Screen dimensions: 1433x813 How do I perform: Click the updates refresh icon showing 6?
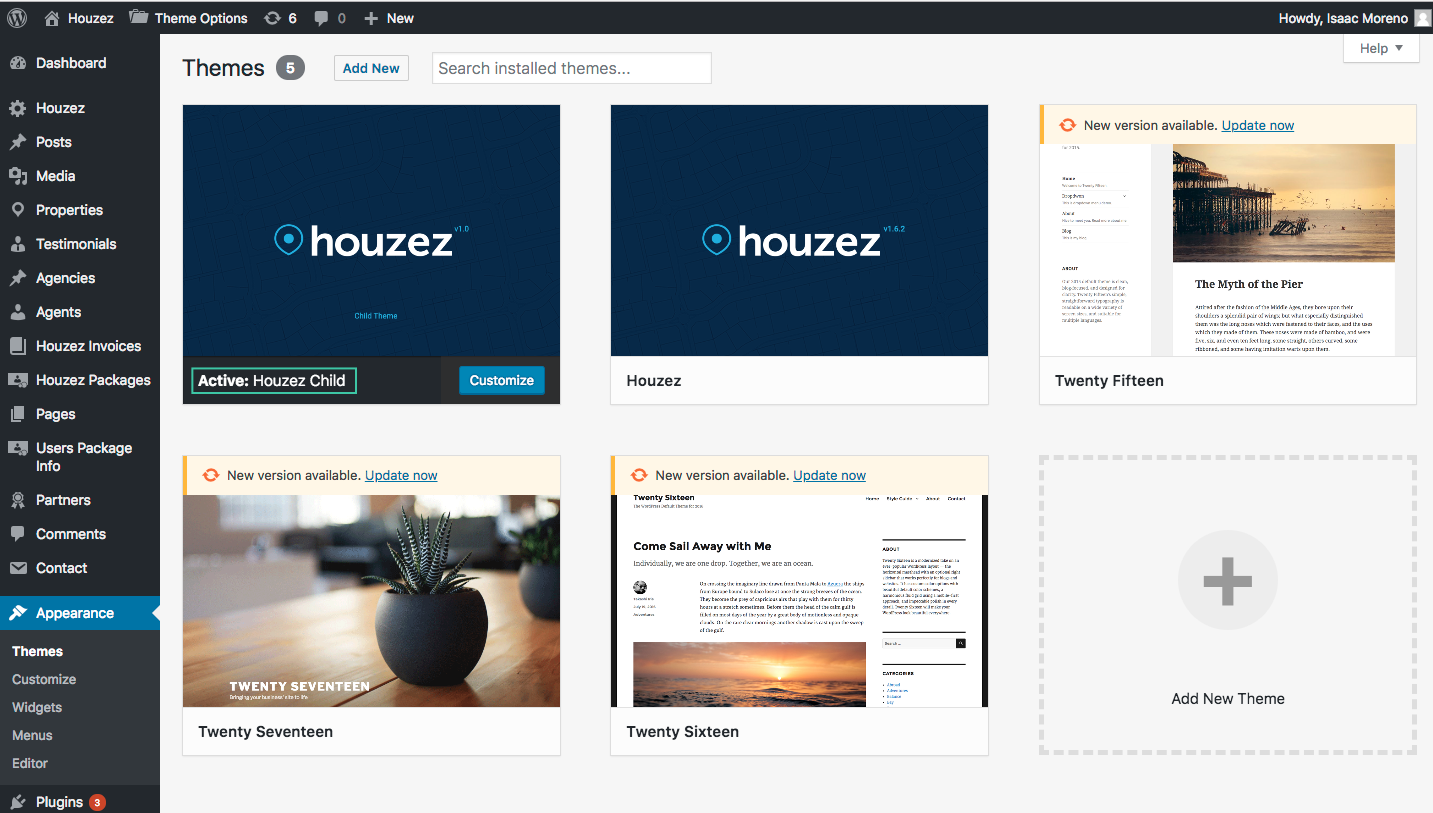click(272, 18)
